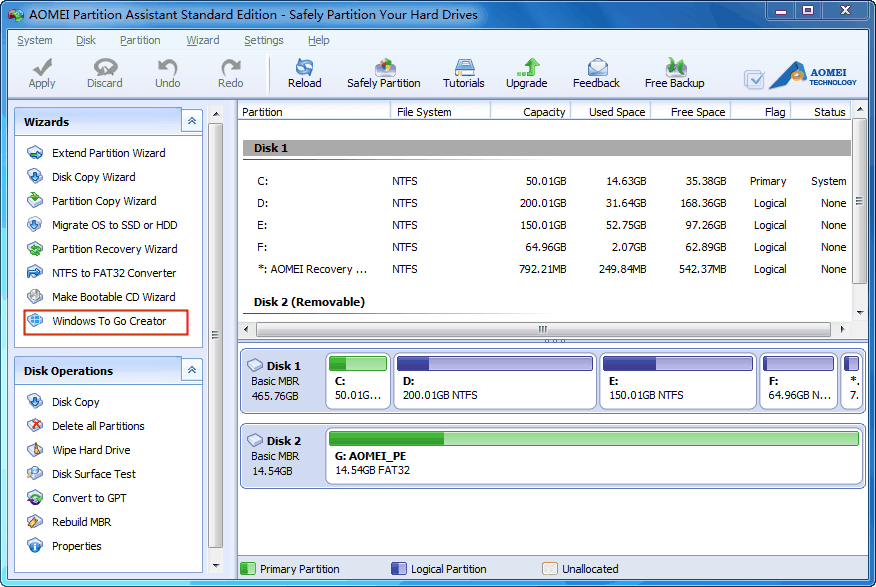
Task: Click the Partition Copy Wizard icon
Action: 35,200
